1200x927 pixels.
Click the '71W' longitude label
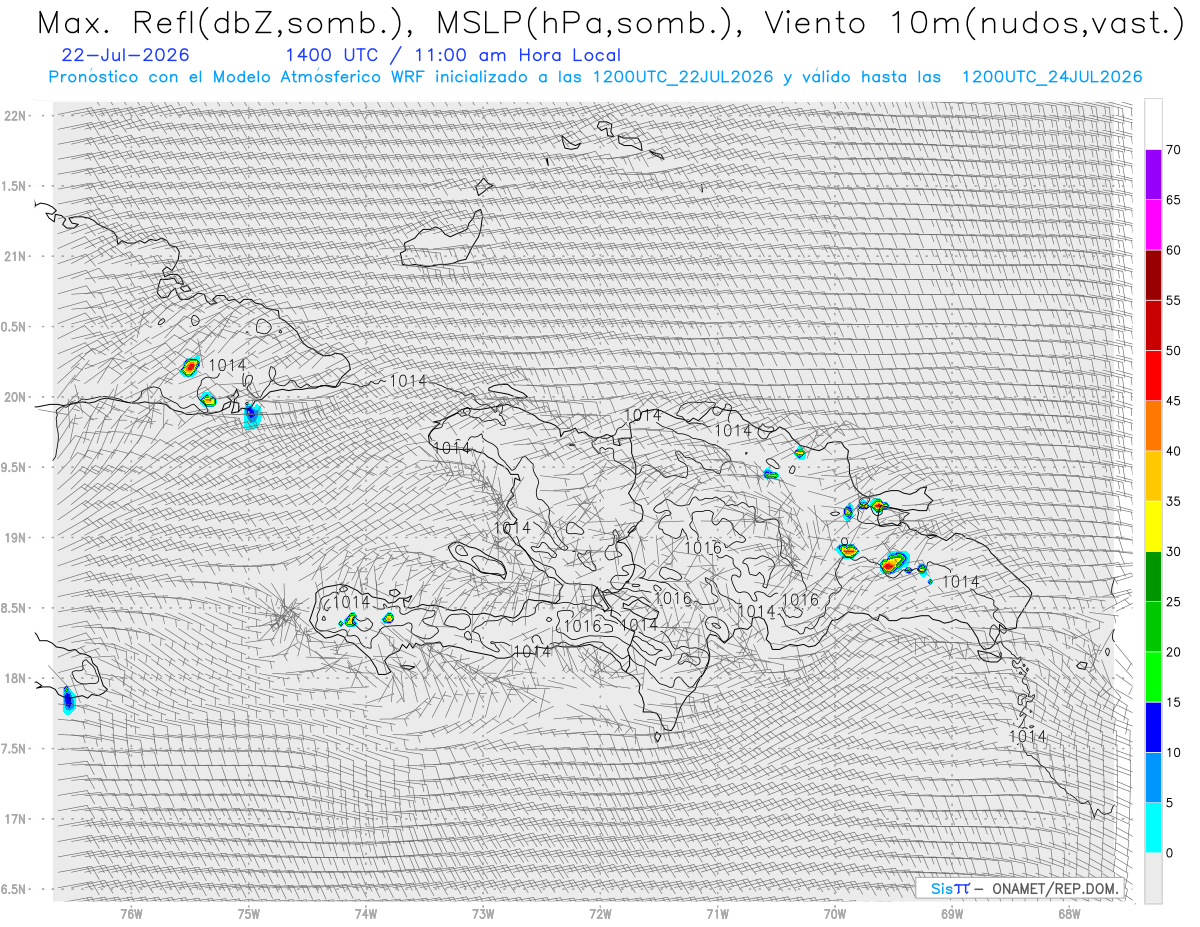pos(717,913)
